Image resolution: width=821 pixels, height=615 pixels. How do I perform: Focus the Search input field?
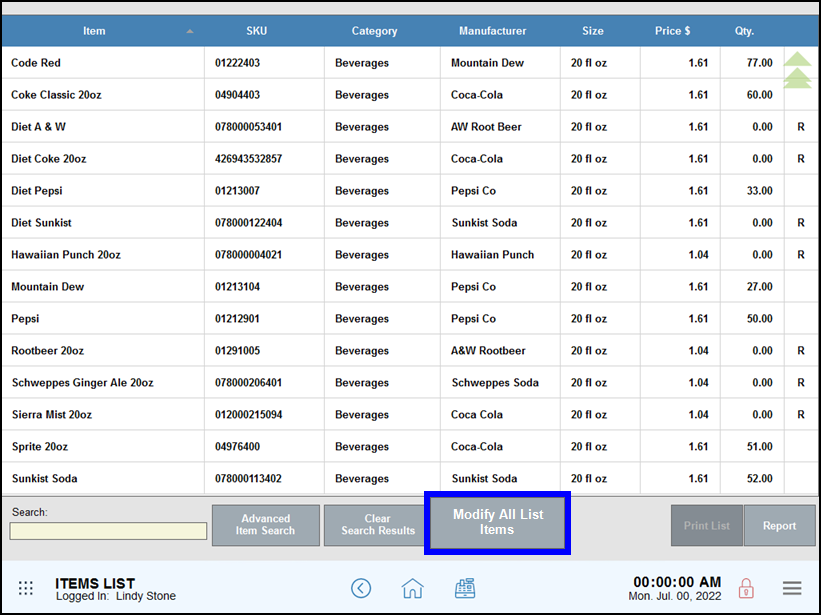(108, 531)
